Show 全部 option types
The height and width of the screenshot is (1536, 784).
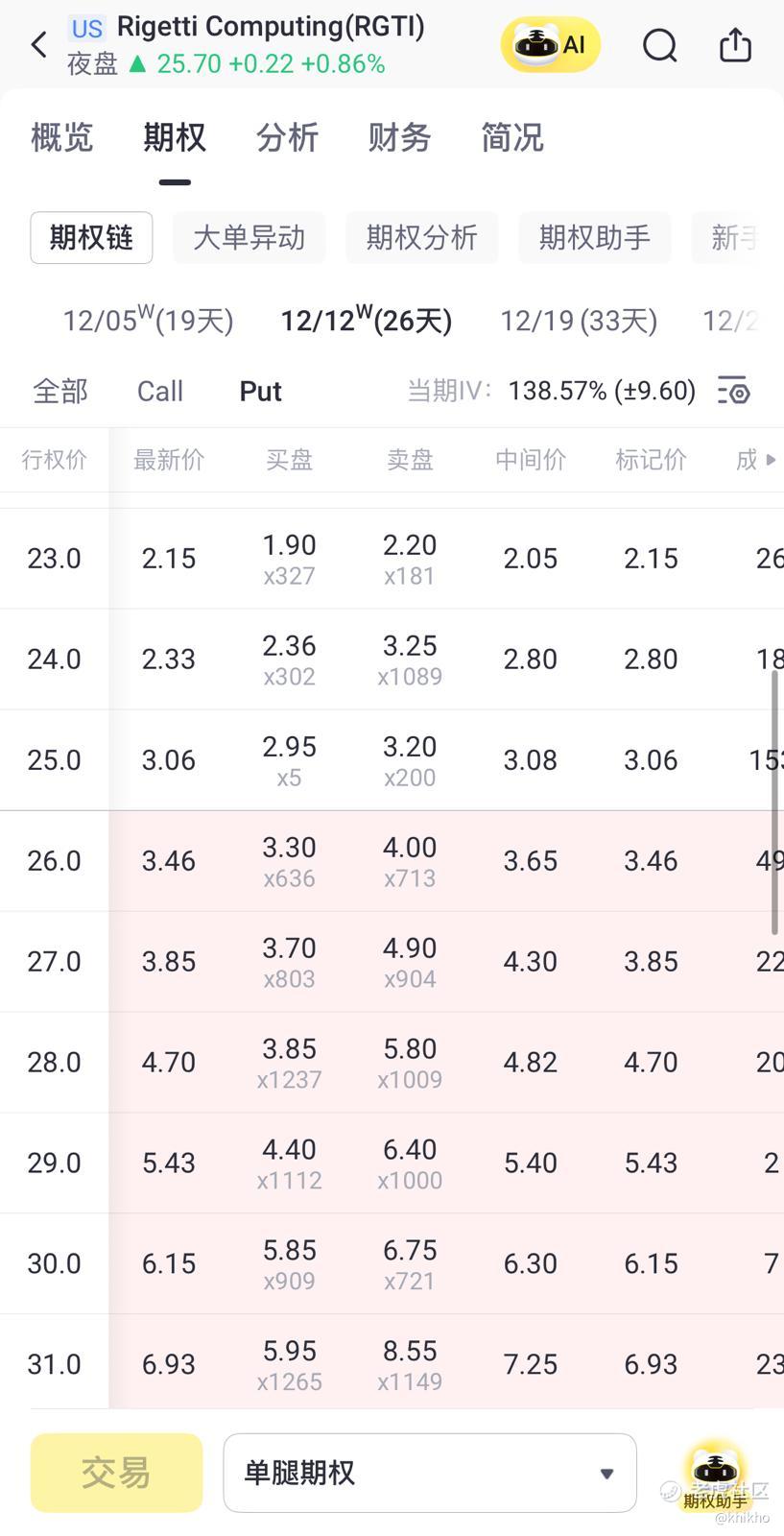point(60,391)
